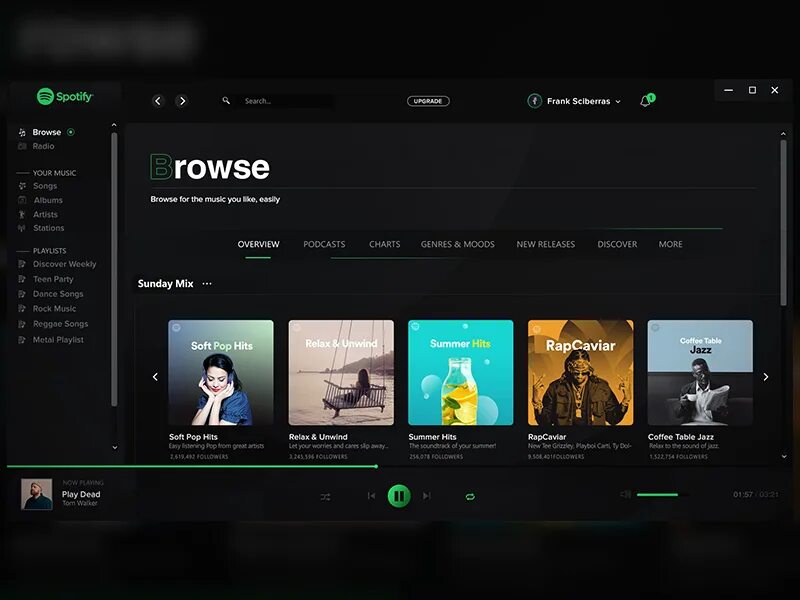This screenshot has height=600, width=800.
Task: Open the Summer Hits cover
Action: 461,372
